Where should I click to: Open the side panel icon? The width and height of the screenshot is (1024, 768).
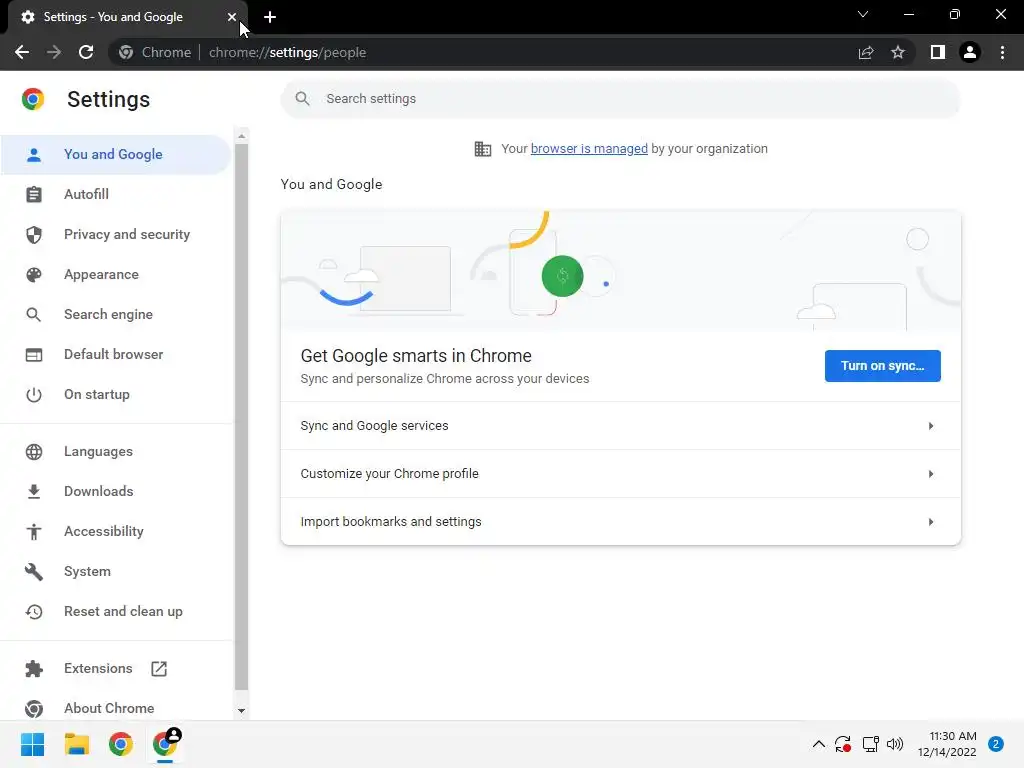click(x=938, y=52)
